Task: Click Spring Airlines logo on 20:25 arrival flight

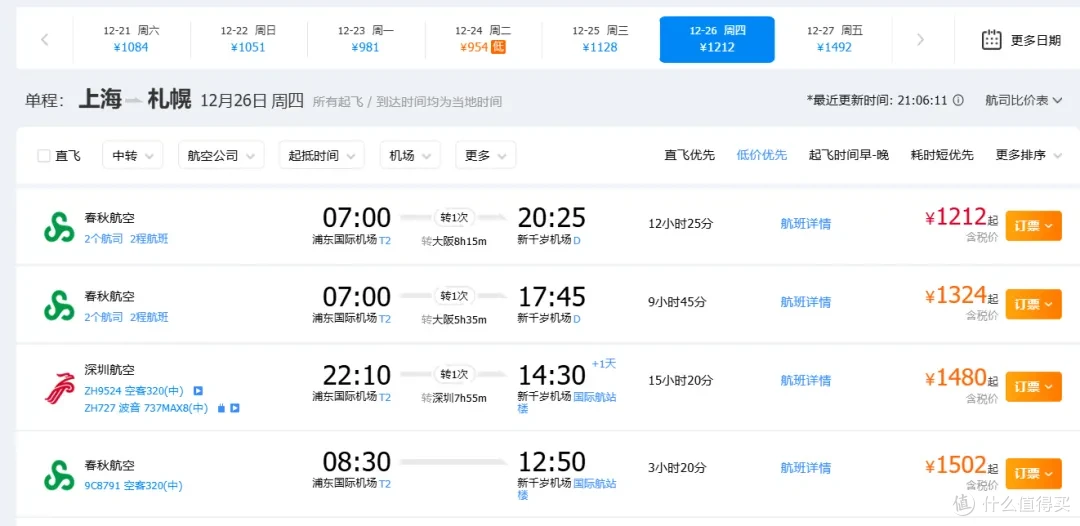Action: pos(59,228)
